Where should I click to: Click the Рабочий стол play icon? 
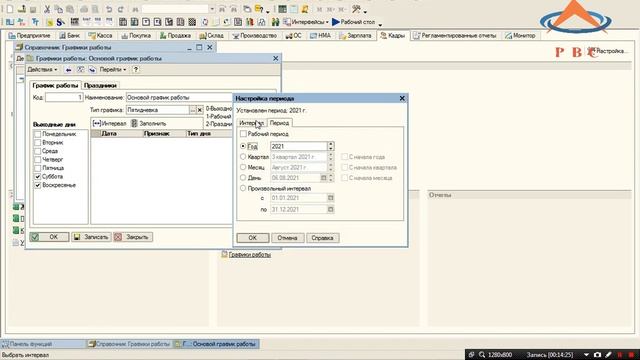click(x=336, y=22)
